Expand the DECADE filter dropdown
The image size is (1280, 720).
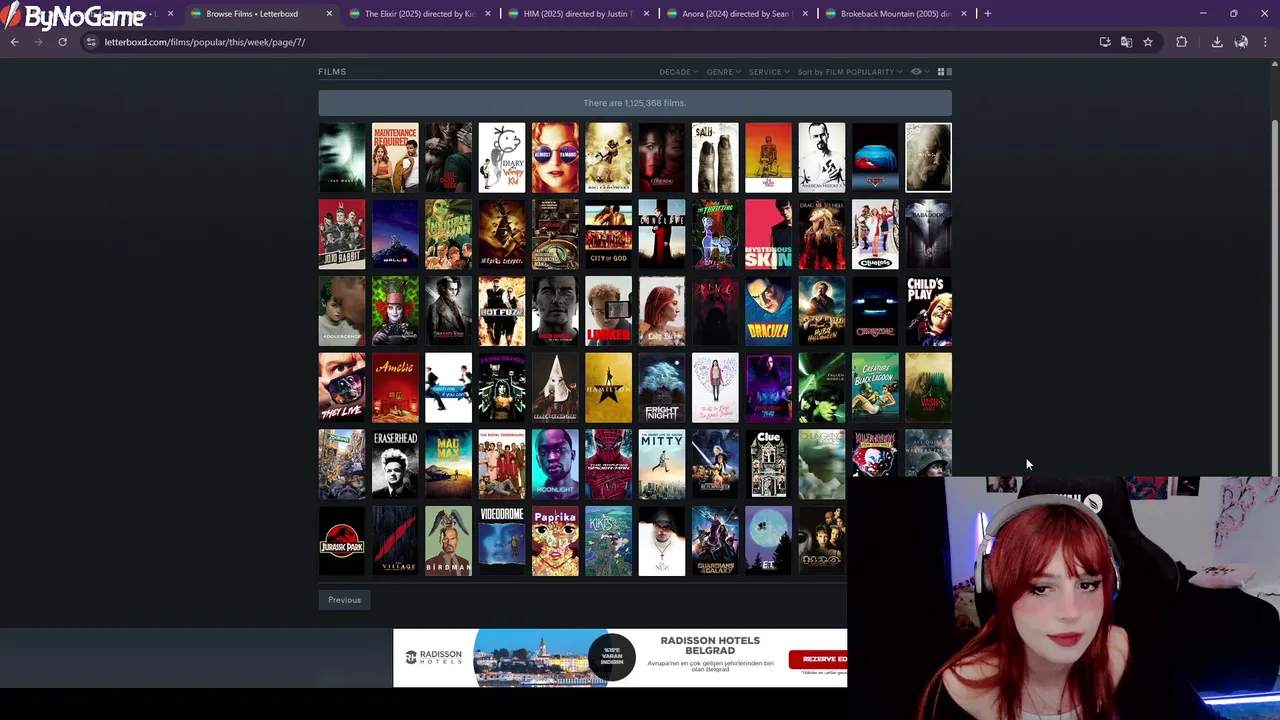678,72
